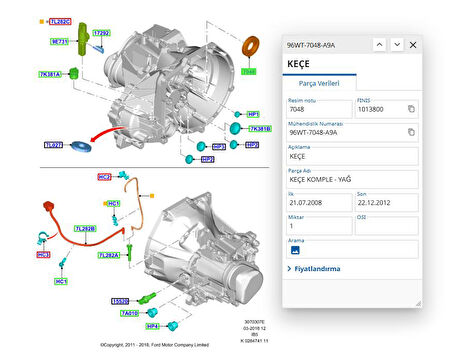452x360 pixels.
Task: Click the Açıklama field showing KEÇE
Action: tap(352, 156)
